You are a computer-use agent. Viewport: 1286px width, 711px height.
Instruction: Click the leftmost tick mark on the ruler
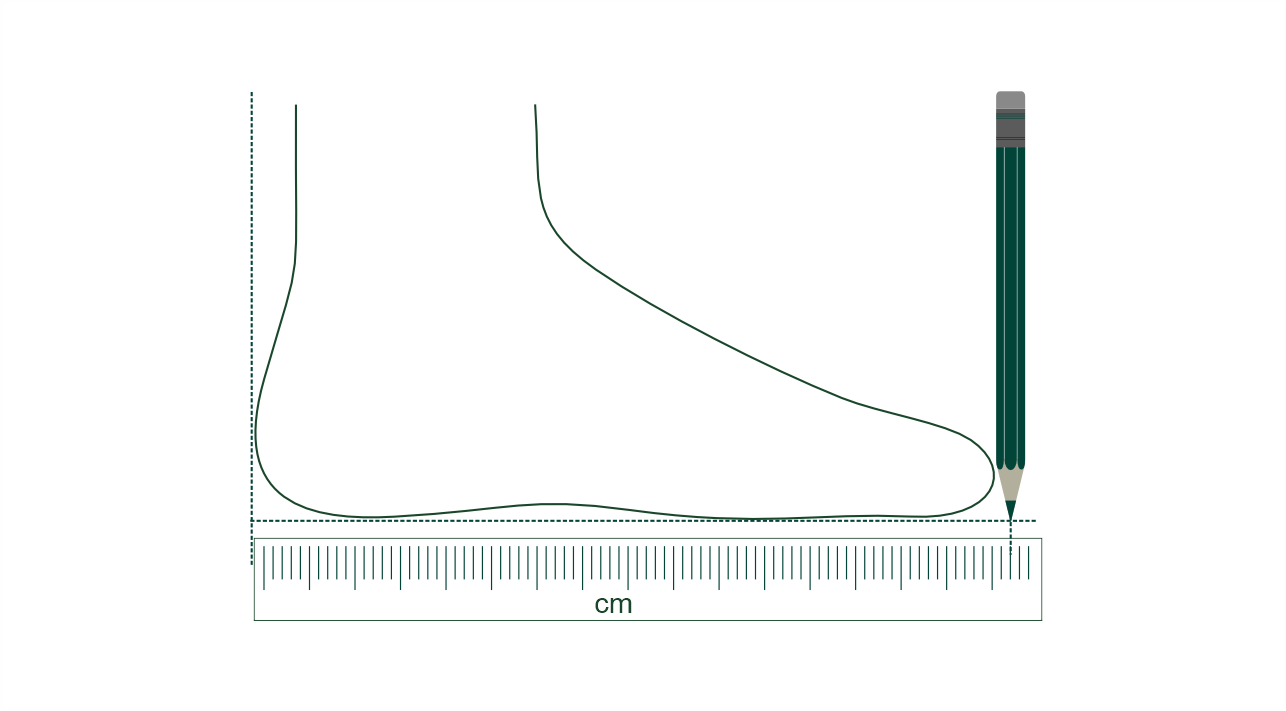264,567
